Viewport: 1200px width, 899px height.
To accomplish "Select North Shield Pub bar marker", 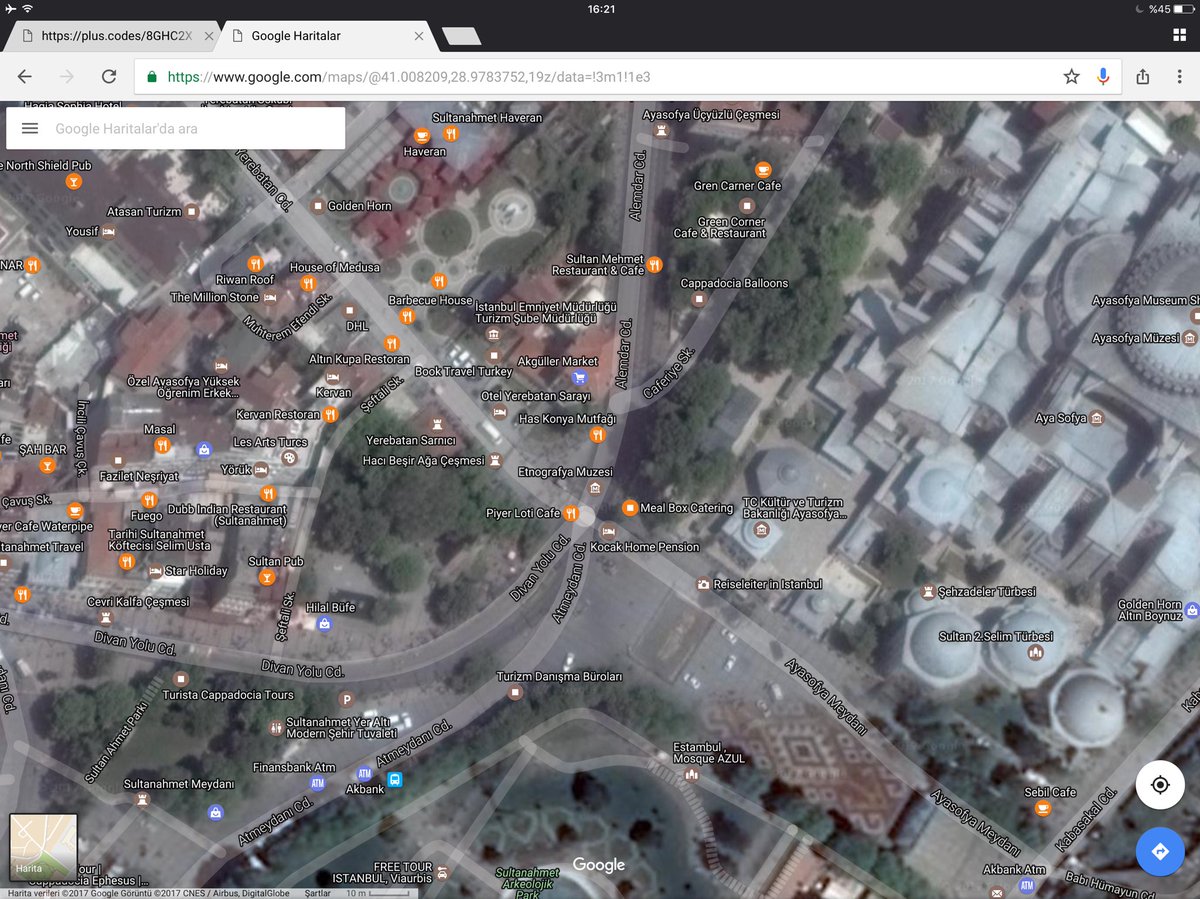I will click(x=73, y=182).
